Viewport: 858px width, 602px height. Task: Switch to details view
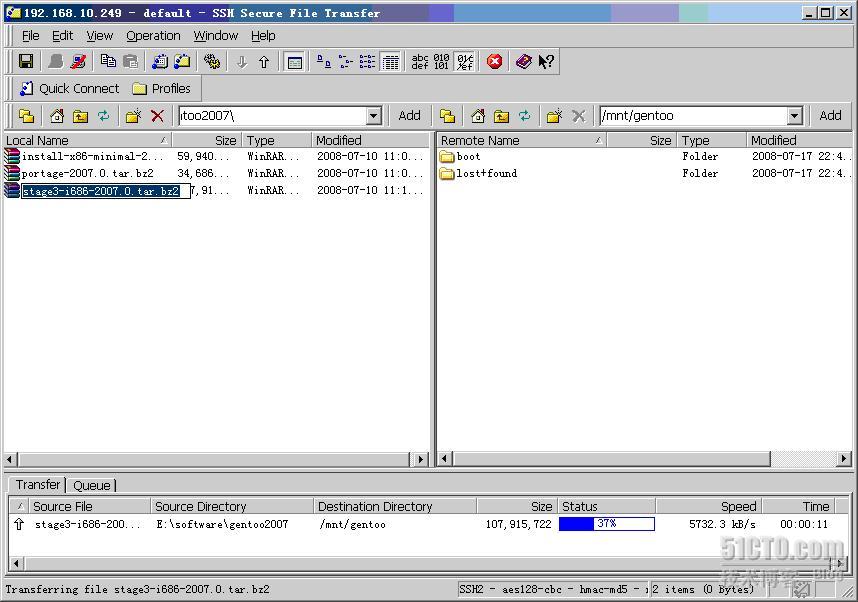[x=390, y=62]
